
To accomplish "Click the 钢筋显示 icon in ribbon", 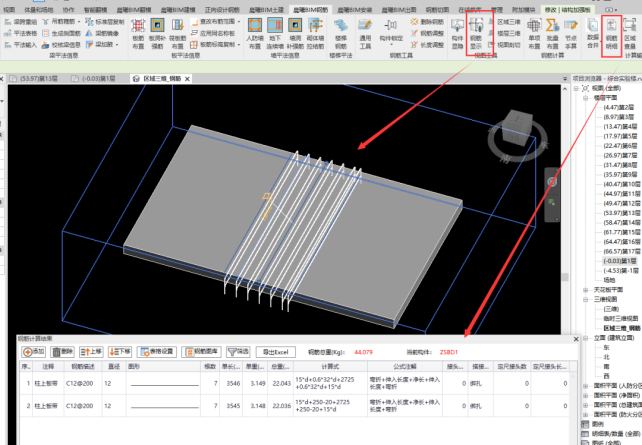I will tap(477, 30).
